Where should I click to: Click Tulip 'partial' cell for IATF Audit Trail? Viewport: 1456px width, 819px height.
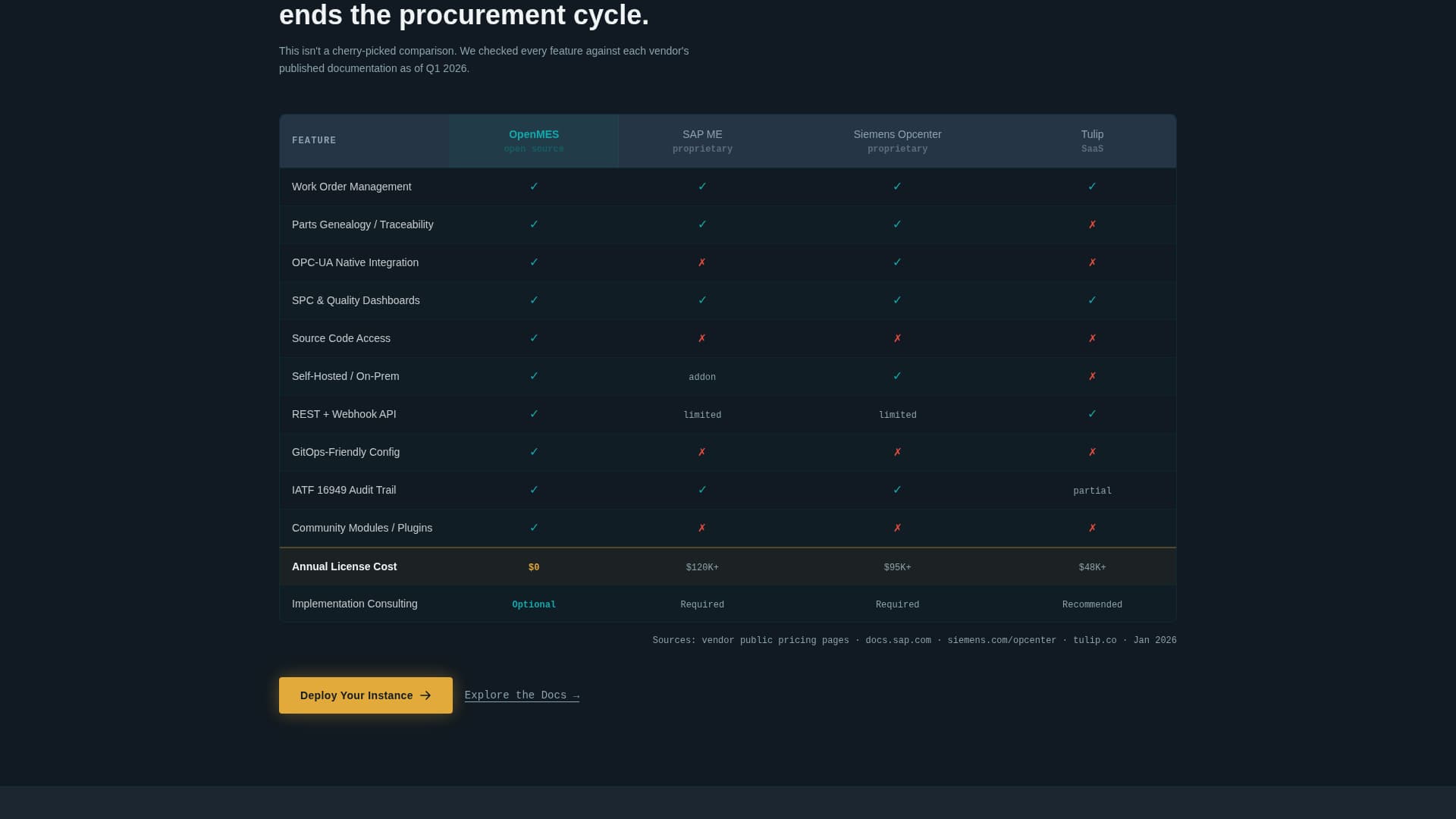tap(1092, 491)
